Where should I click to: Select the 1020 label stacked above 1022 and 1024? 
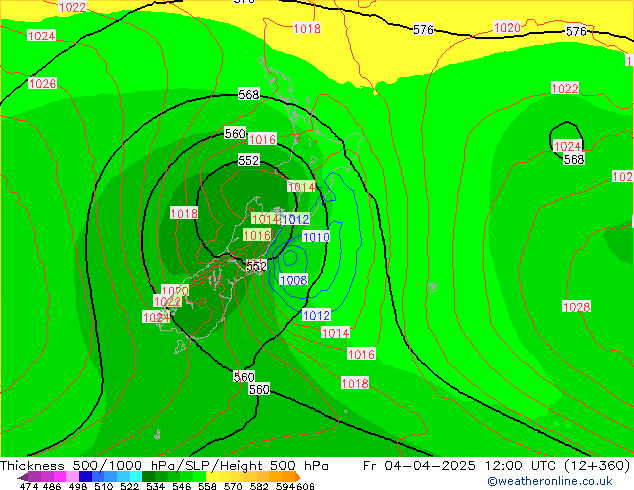[175, 290]
